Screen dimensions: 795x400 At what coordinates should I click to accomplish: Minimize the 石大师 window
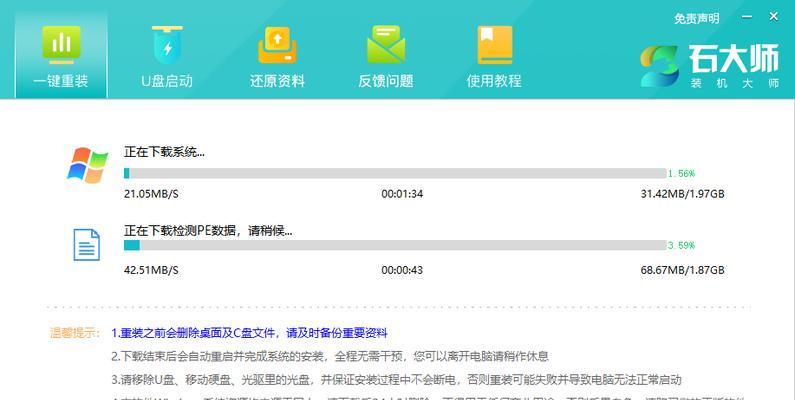pyautogui.click(x=747, y=17)
